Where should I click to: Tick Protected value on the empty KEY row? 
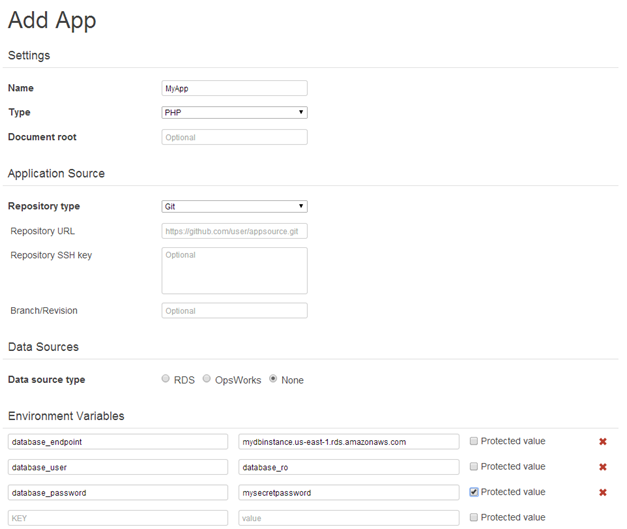click(473, 517)
